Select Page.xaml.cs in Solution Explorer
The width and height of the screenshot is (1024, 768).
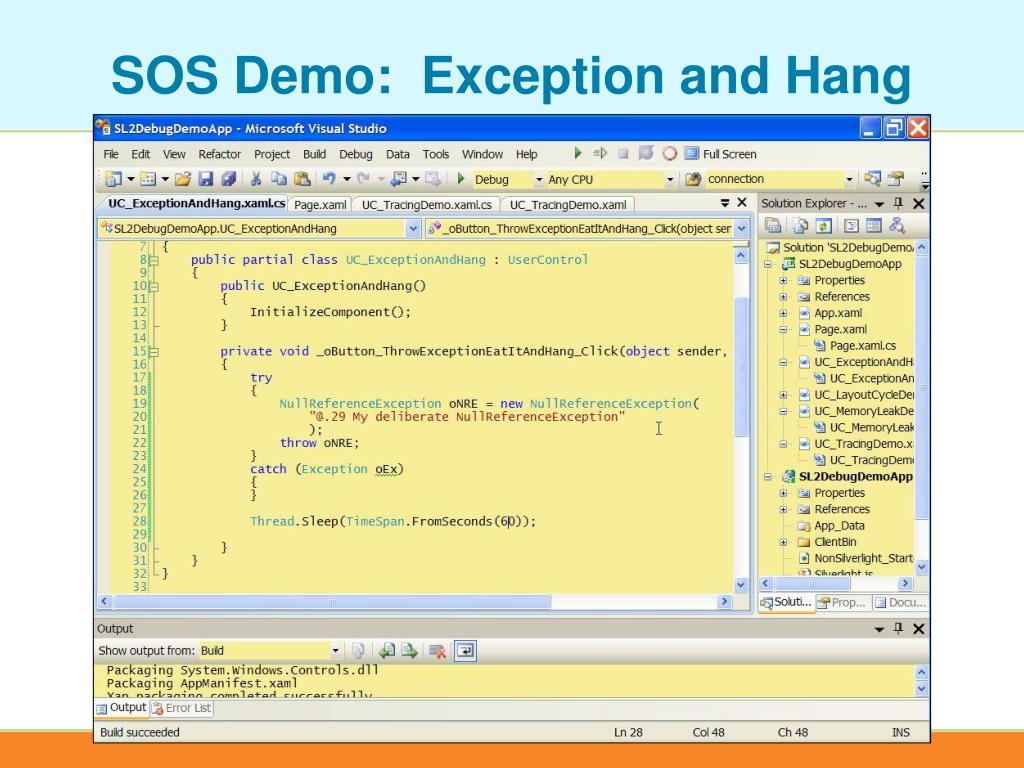863,346
